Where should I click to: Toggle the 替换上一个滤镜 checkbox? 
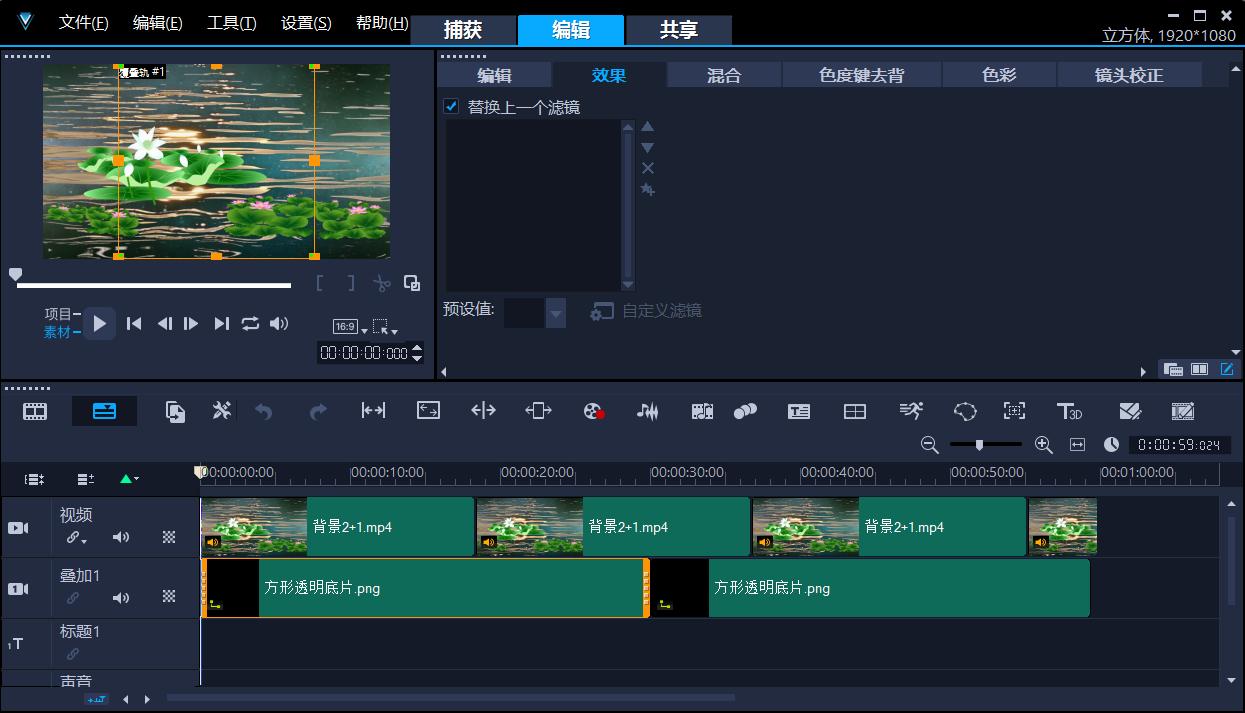pos(451,106)
